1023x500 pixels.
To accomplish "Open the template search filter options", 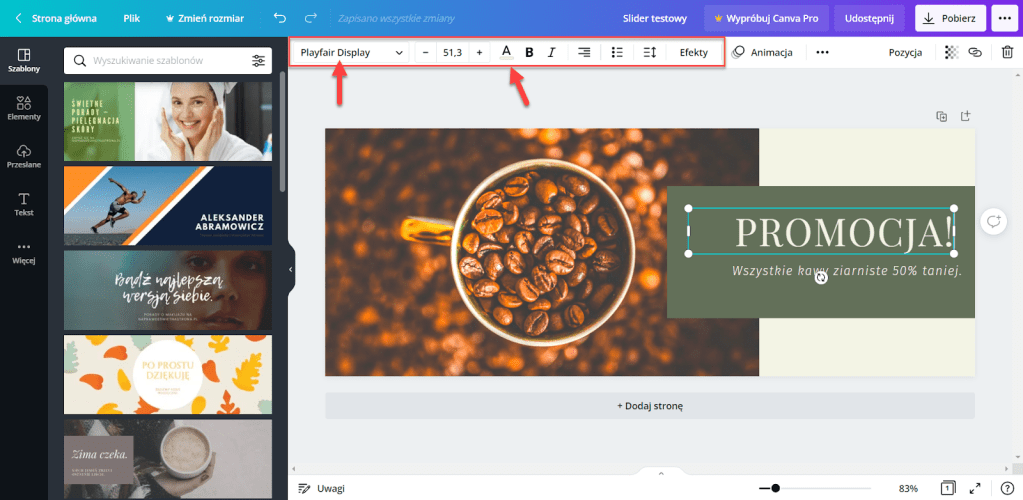I will pos(259,61).
